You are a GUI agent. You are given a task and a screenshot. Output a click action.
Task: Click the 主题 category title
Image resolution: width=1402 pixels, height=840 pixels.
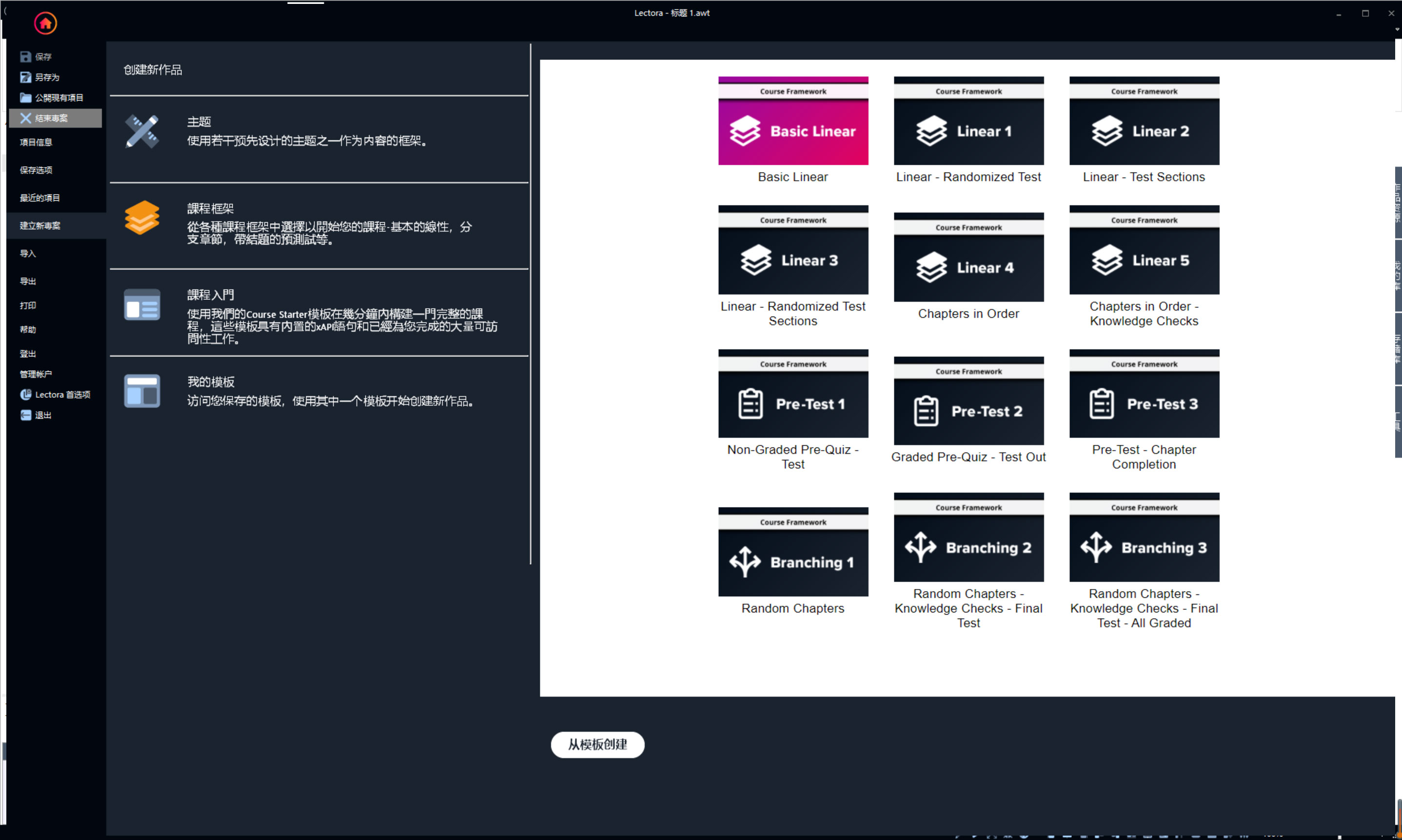click(199, 122)
